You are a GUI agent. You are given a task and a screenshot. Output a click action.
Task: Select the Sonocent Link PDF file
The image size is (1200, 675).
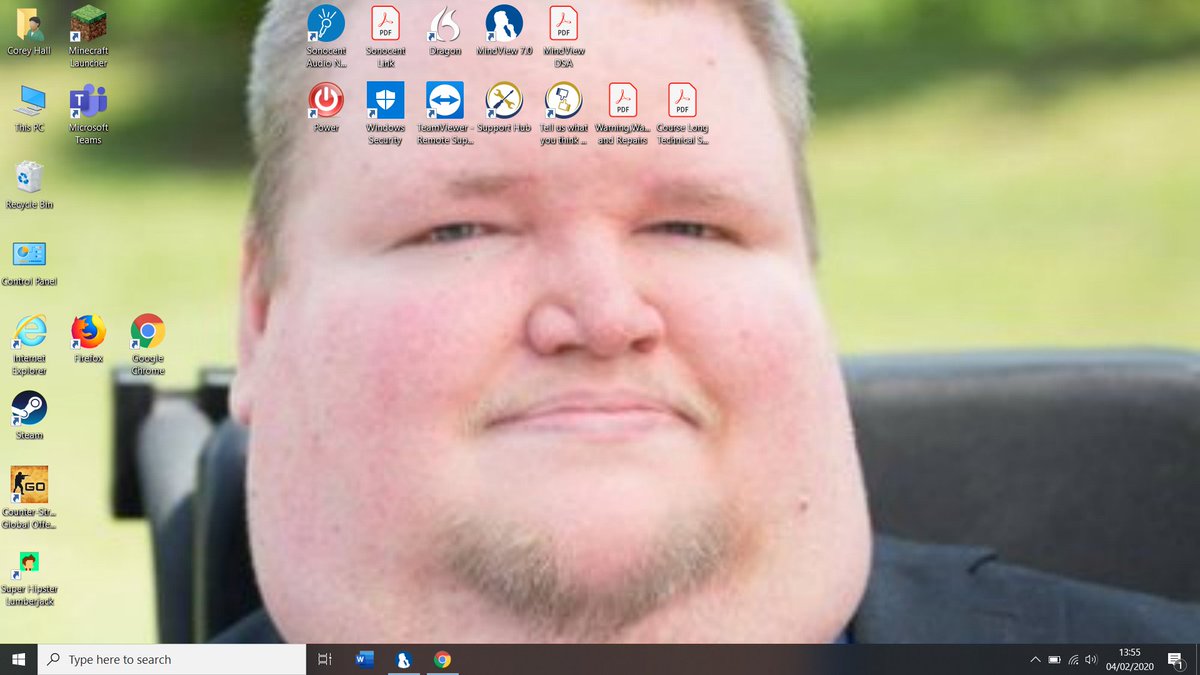(x=385, y=36)
